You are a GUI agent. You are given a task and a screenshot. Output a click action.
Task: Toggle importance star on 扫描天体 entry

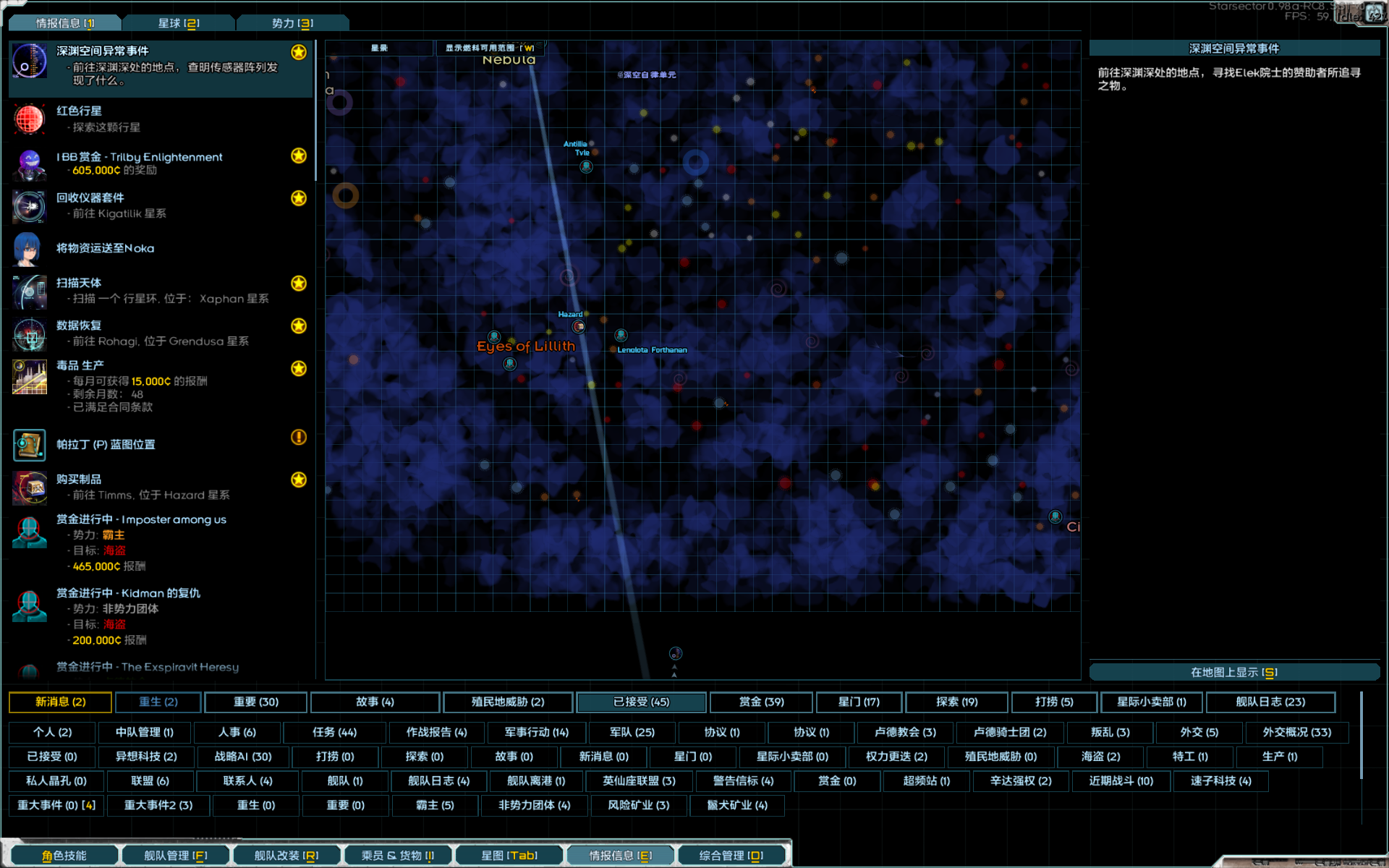pyautogui.click(x=299, y=284)
